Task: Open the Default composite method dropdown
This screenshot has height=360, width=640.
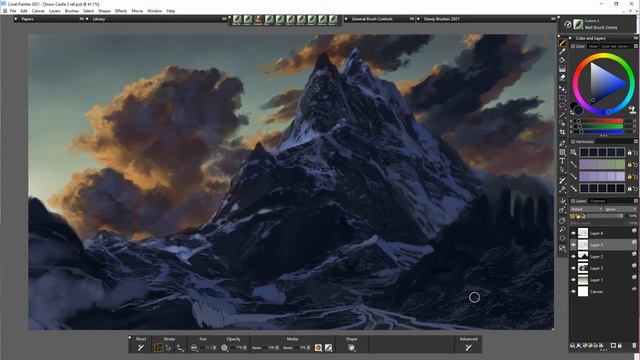Action: pos(587,209)
